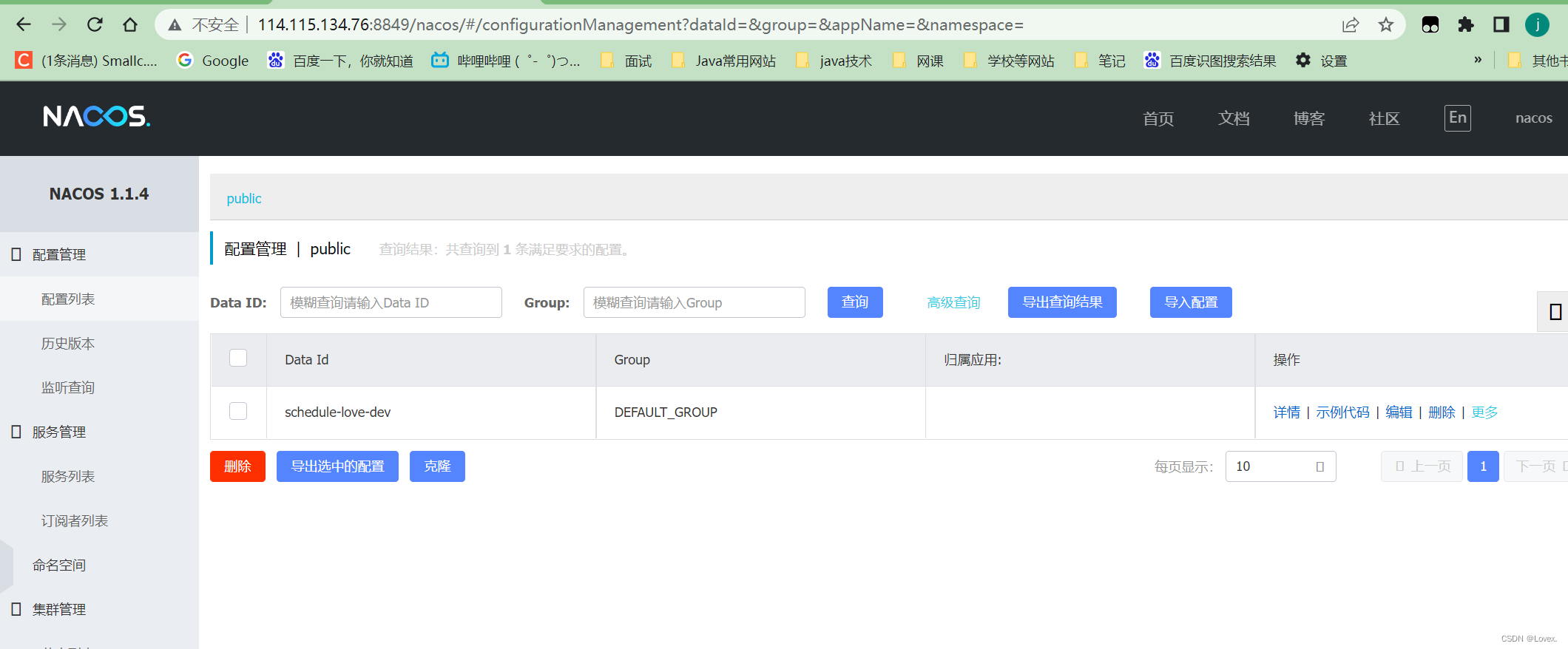Image resolution: width=1568 pixels, height=649 pixels.
Task: Open 社区 in the top navigation
Action: [x=1384, y=118]
